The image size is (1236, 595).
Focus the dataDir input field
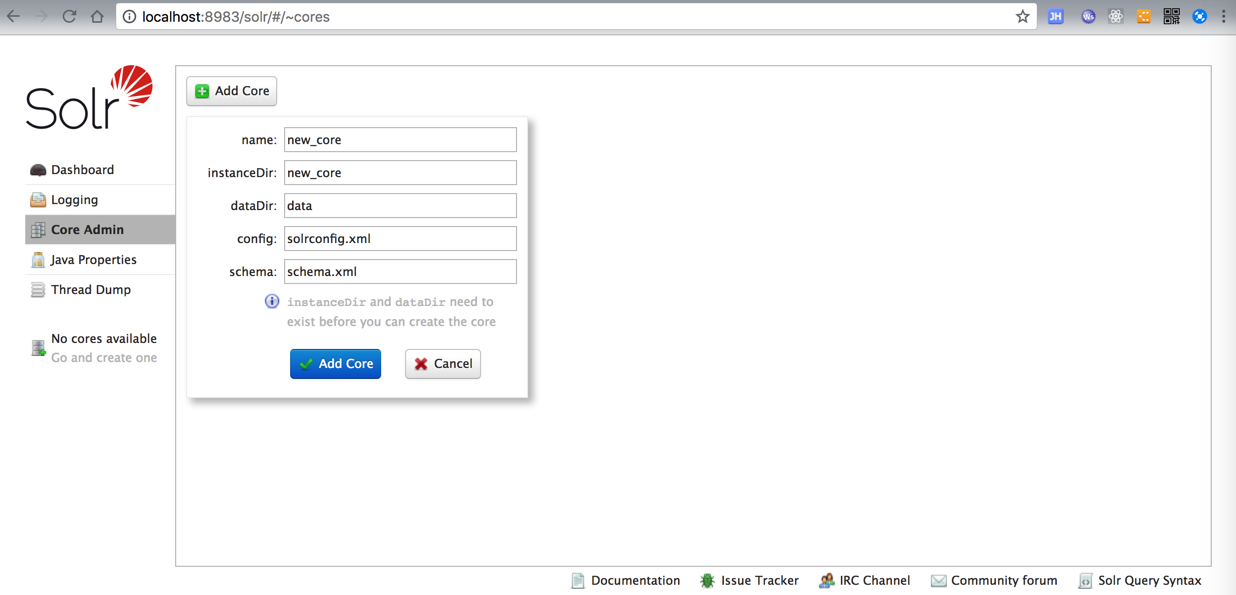point(400,206)
